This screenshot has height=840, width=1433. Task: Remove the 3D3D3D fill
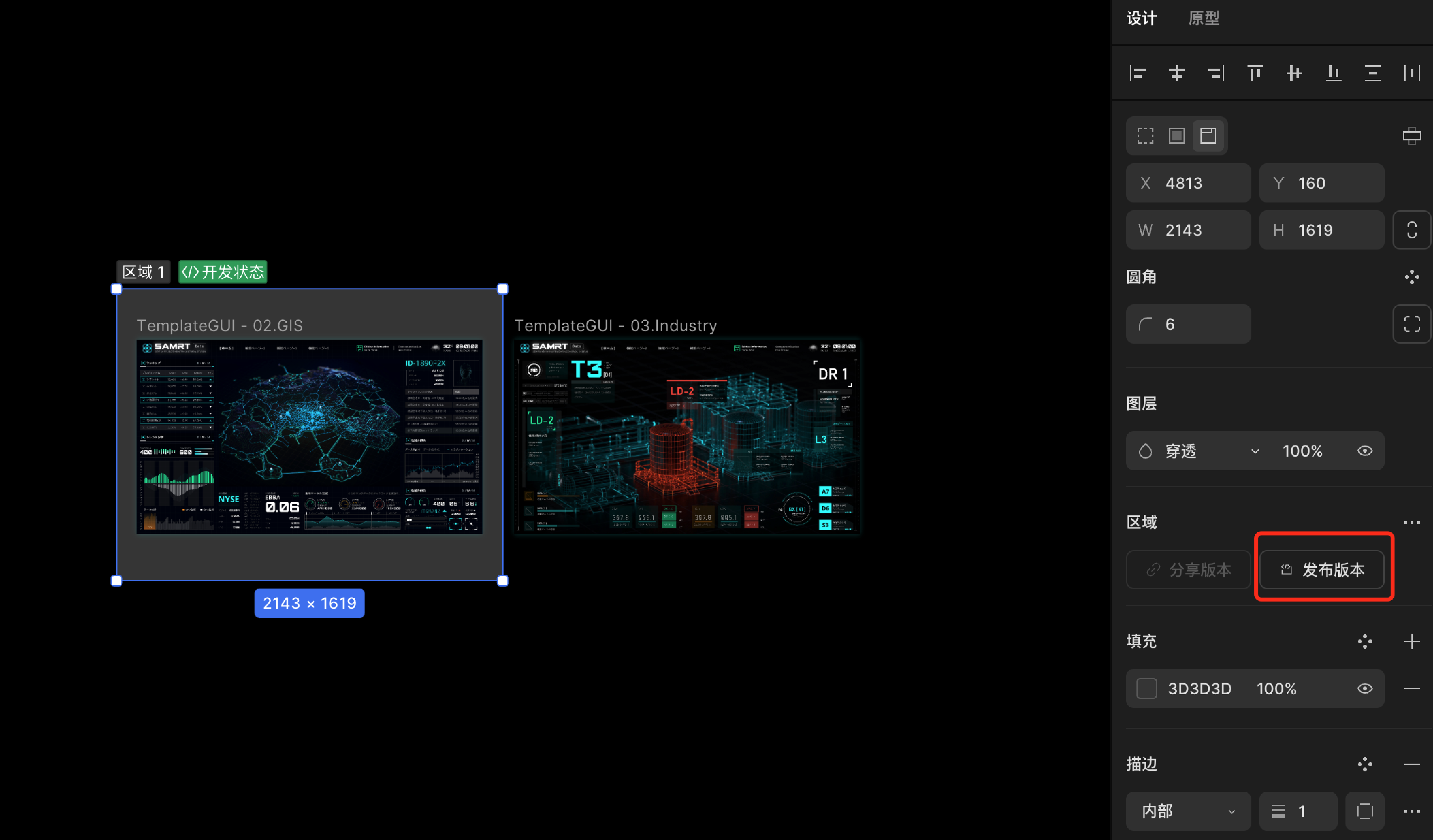point(1412,689)
